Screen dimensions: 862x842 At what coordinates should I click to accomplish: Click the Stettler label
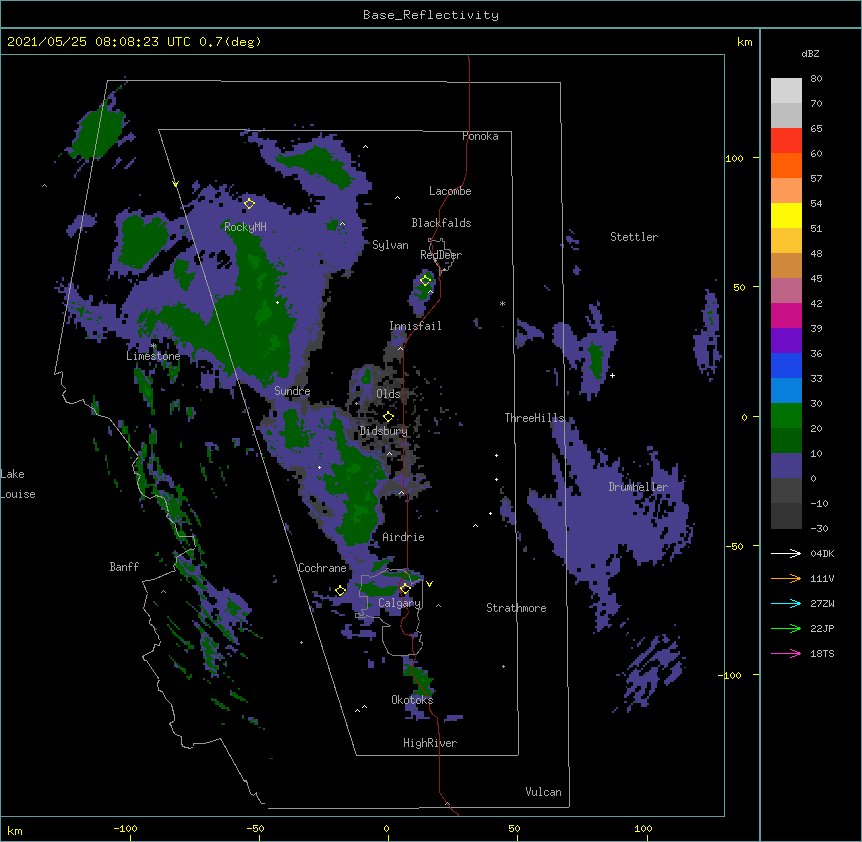click(x=634, y=237)
